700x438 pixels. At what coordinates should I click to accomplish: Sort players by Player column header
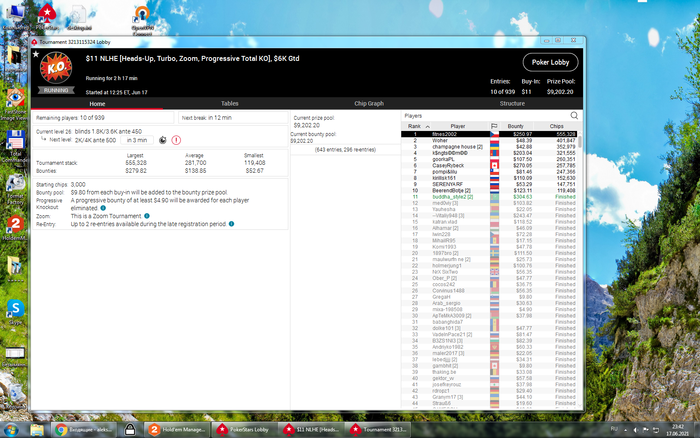(x=458, y=126)
